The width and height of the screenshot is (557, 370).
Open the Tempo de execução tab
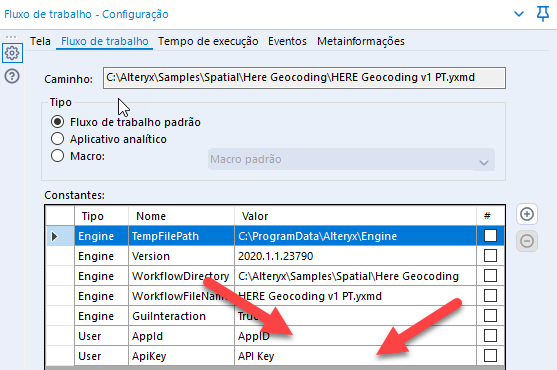(208, 41)
